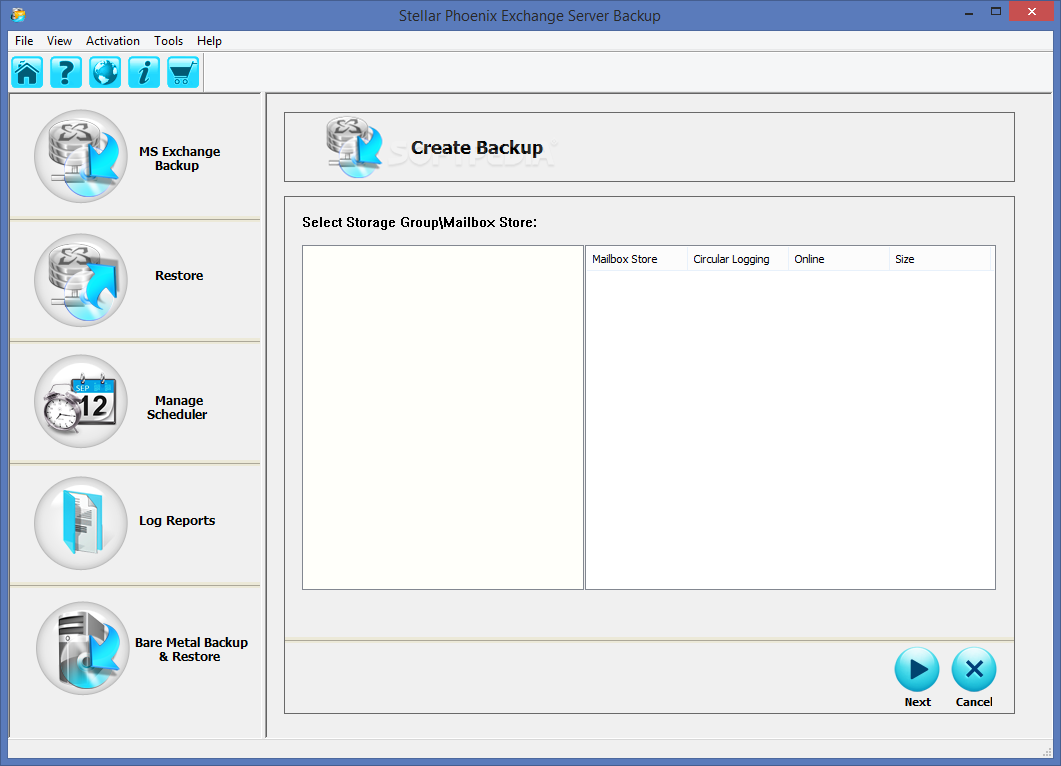Open the Help menu

(209, 41)
